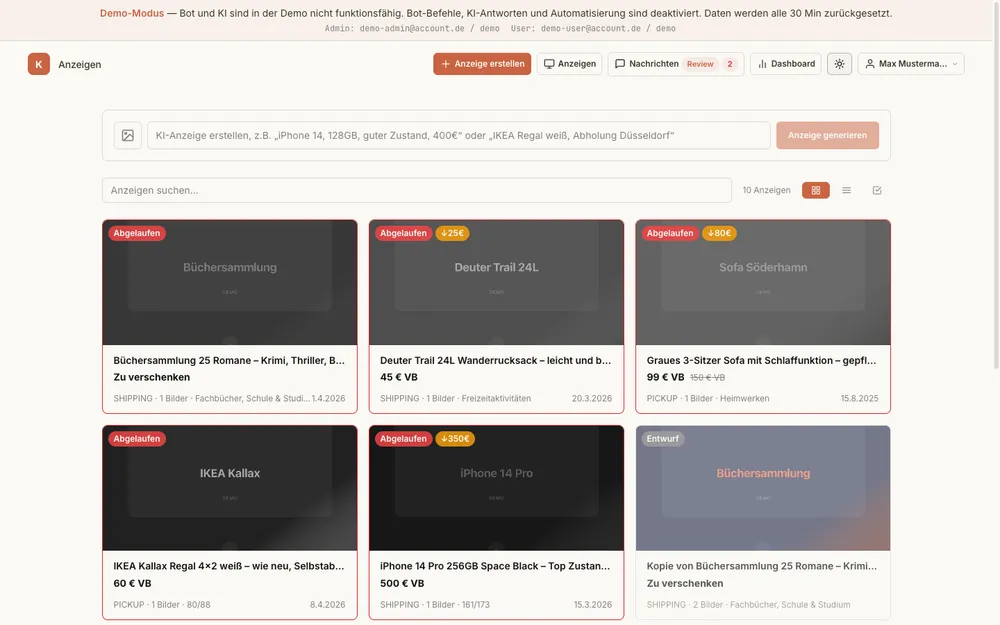Open Entwurf Büchersammlung copy thumbnail
This screenshot has height=625, width=1000.
pyautogui.click(x=763, y=489)
